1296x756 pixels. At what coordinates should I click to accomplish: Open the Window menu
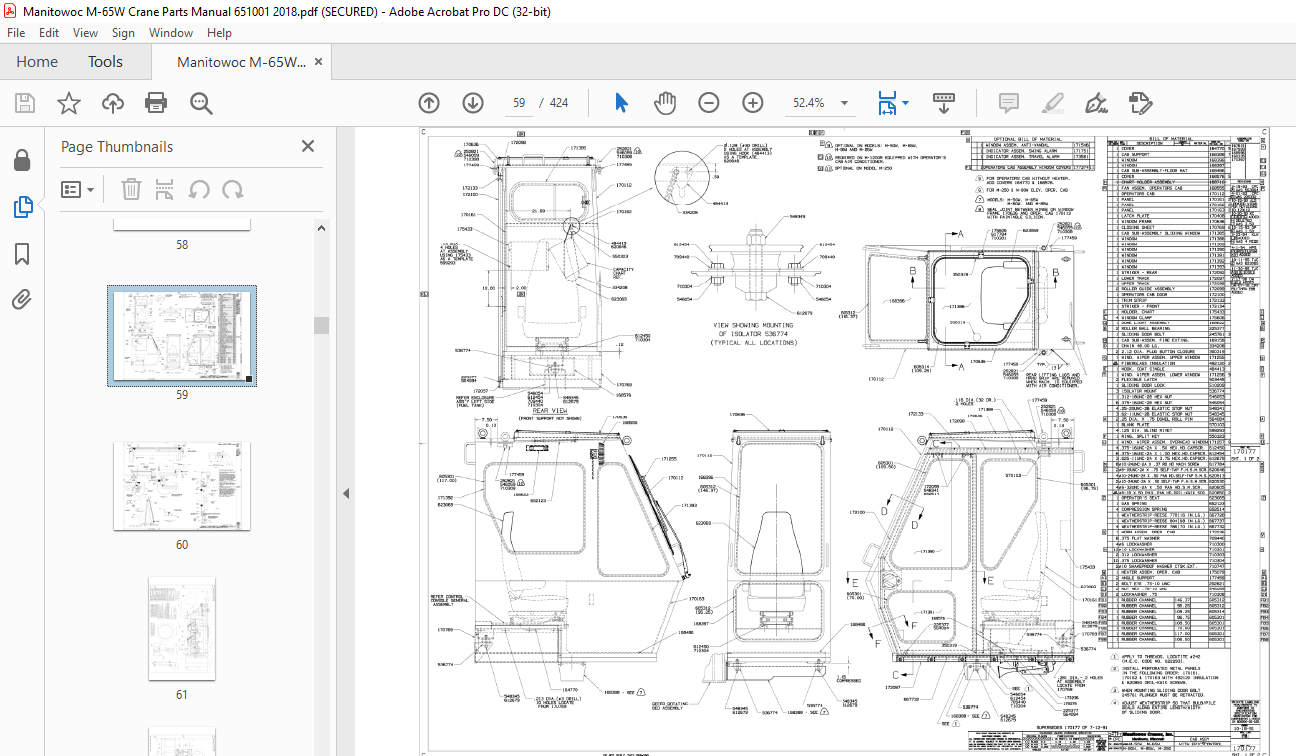171,32
